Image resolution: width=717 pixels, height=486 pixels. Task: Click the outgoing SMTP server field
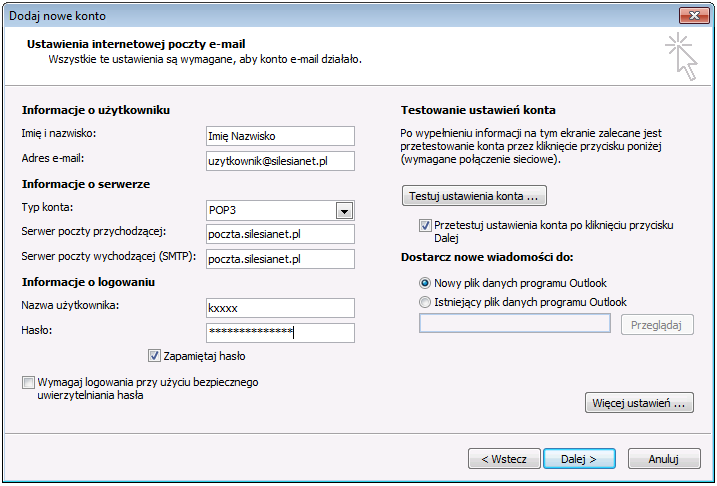pyautogui.click(x=279, y=259)
